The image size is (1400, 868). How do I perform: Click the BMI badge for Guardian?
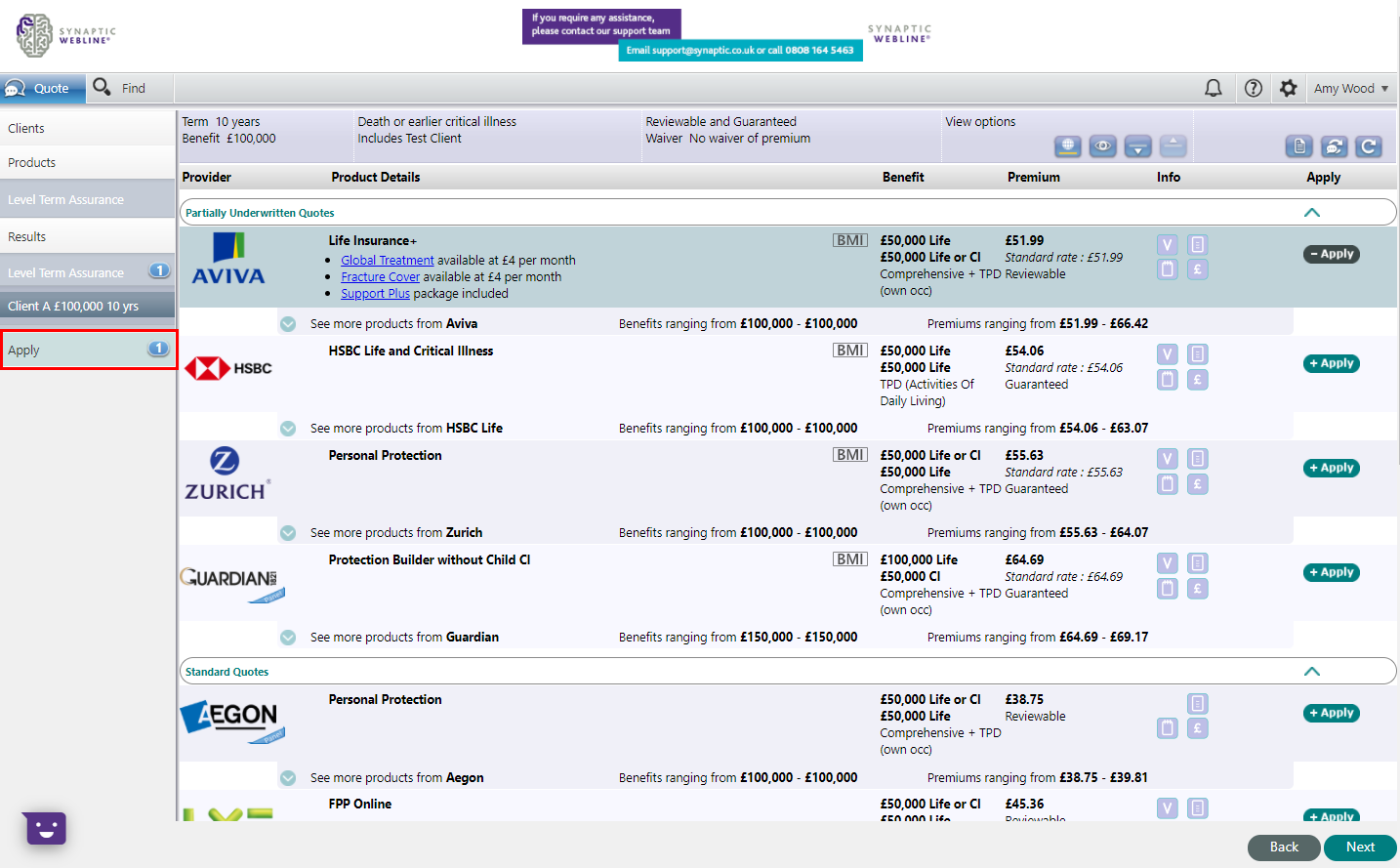(x=850, y=559)
